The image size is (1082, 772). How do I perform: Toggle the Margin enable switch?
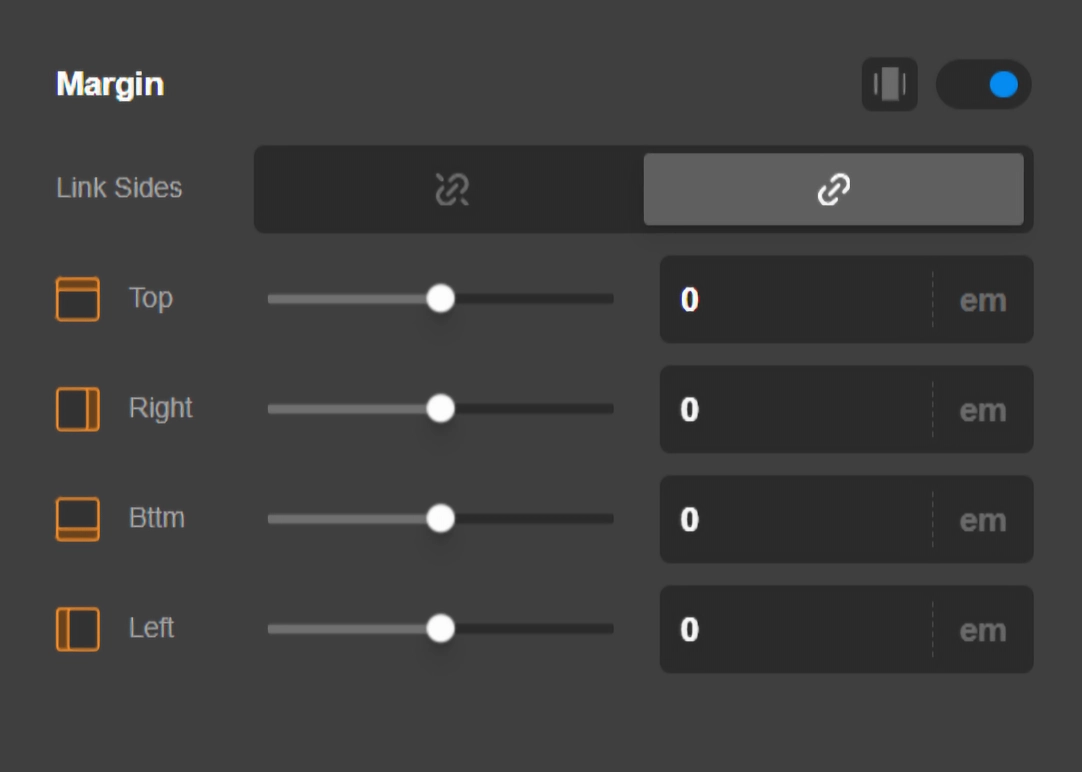984,84
